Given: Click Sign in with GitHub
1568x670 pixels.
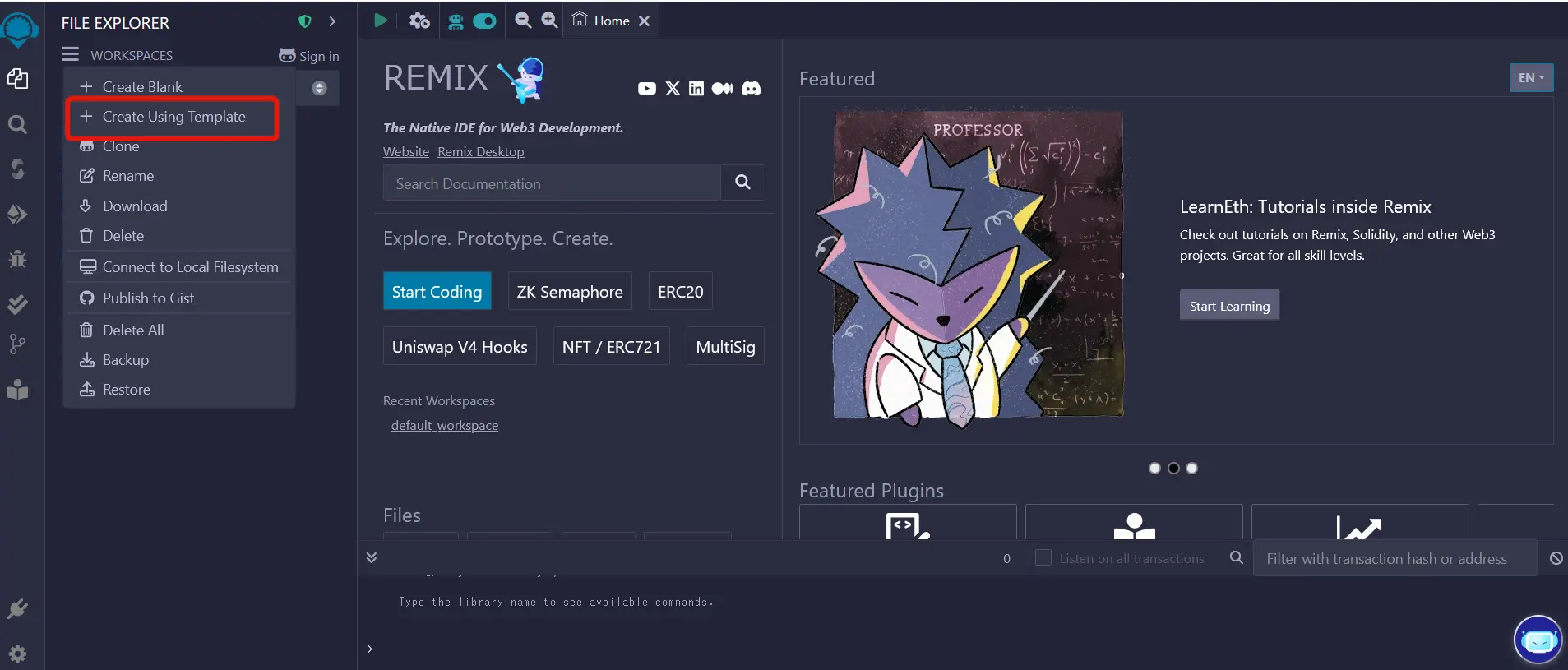Looking at the screenshot, I should coord(309,56).
